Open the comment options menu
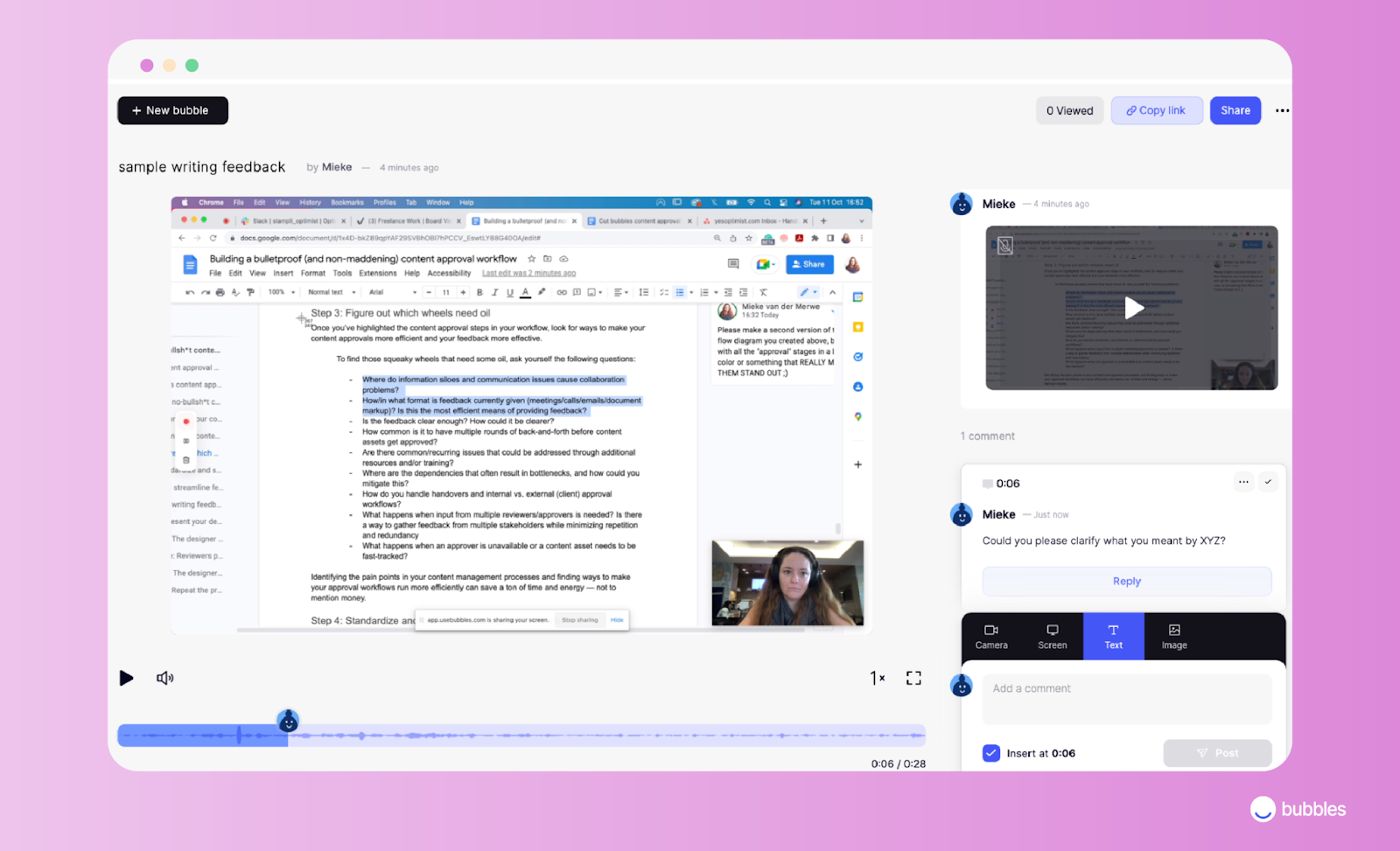Screen dimensions: 1400x851 (1243, 481)
